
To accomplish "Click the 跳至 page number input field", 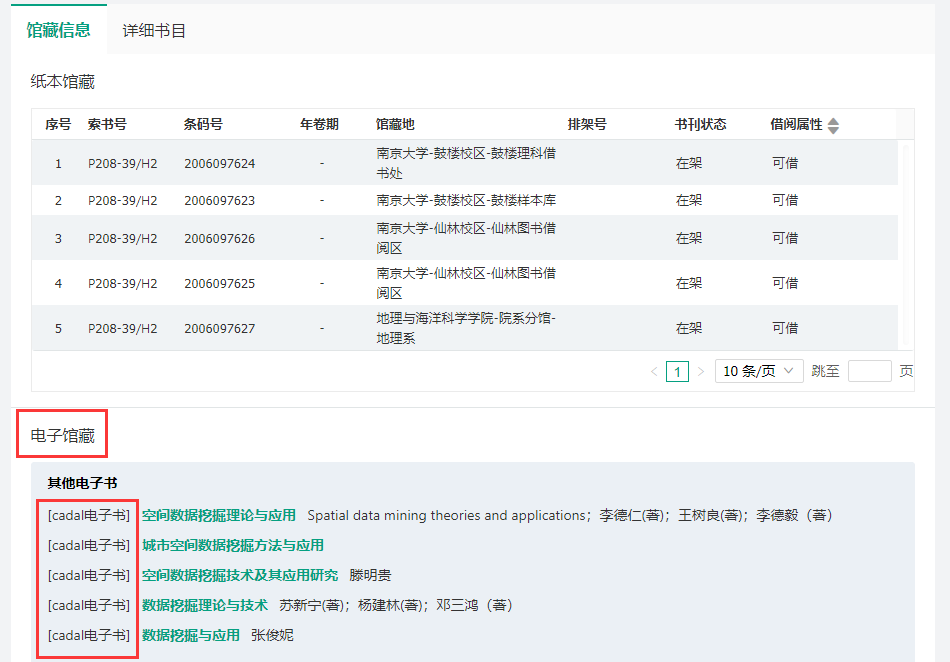I will tap(869, 371).
